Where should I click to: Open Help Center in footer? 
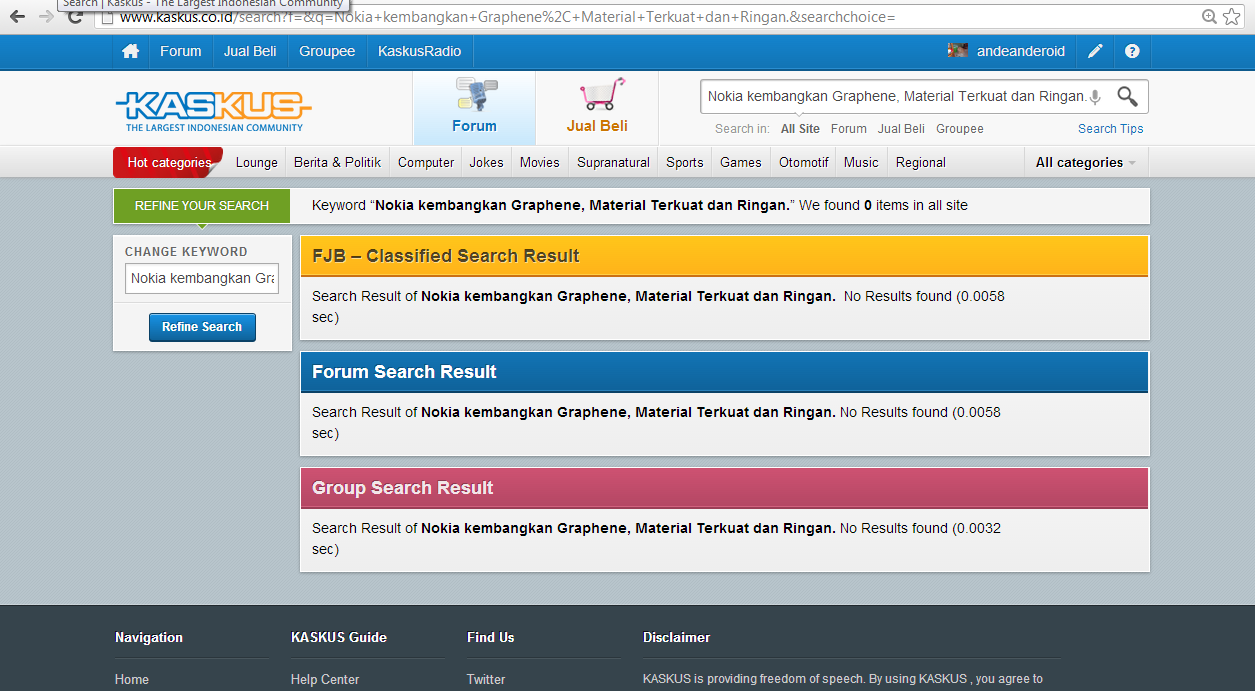click(x=325, y=679)
